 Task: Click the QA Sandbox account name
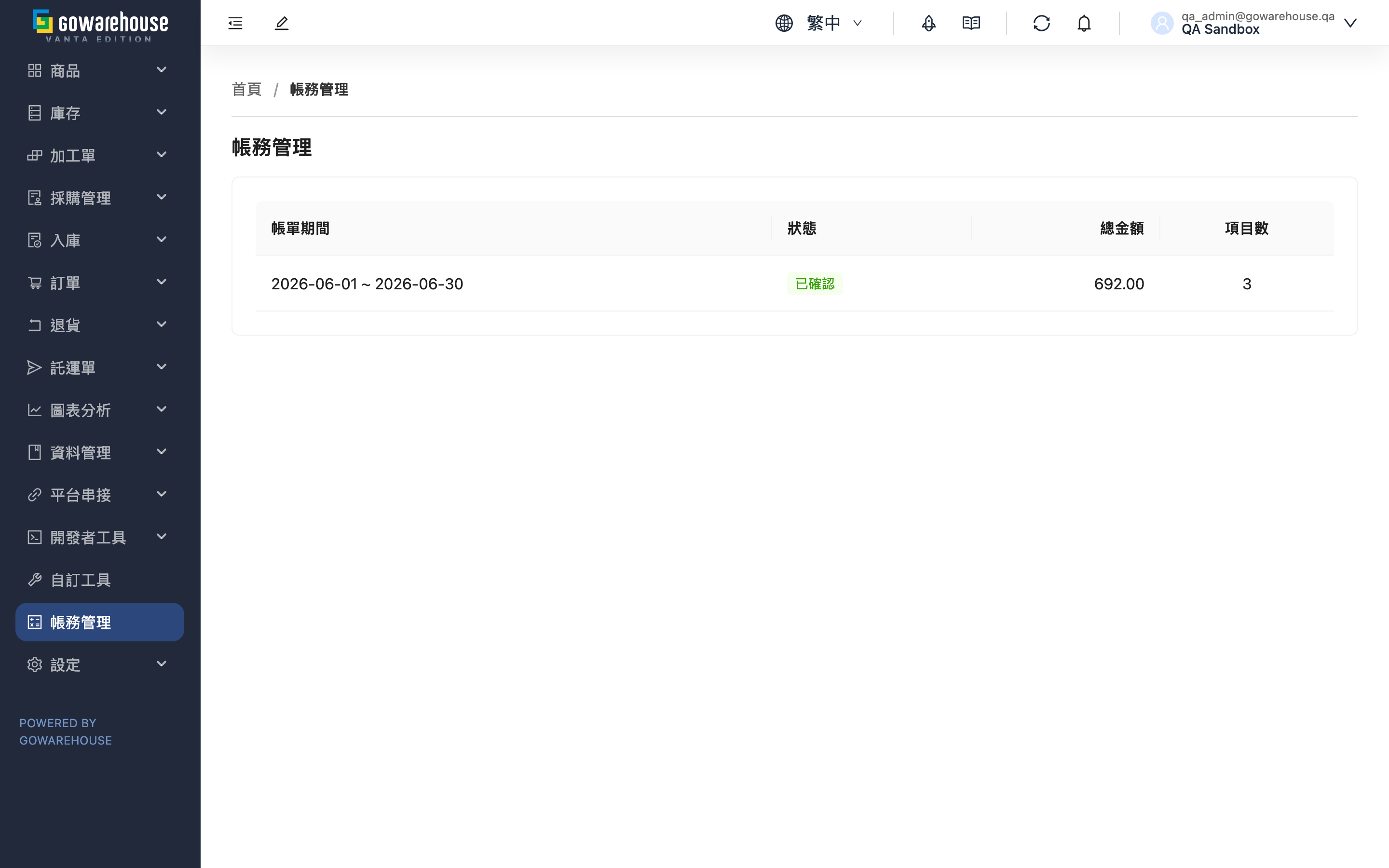pos(1220,29)
